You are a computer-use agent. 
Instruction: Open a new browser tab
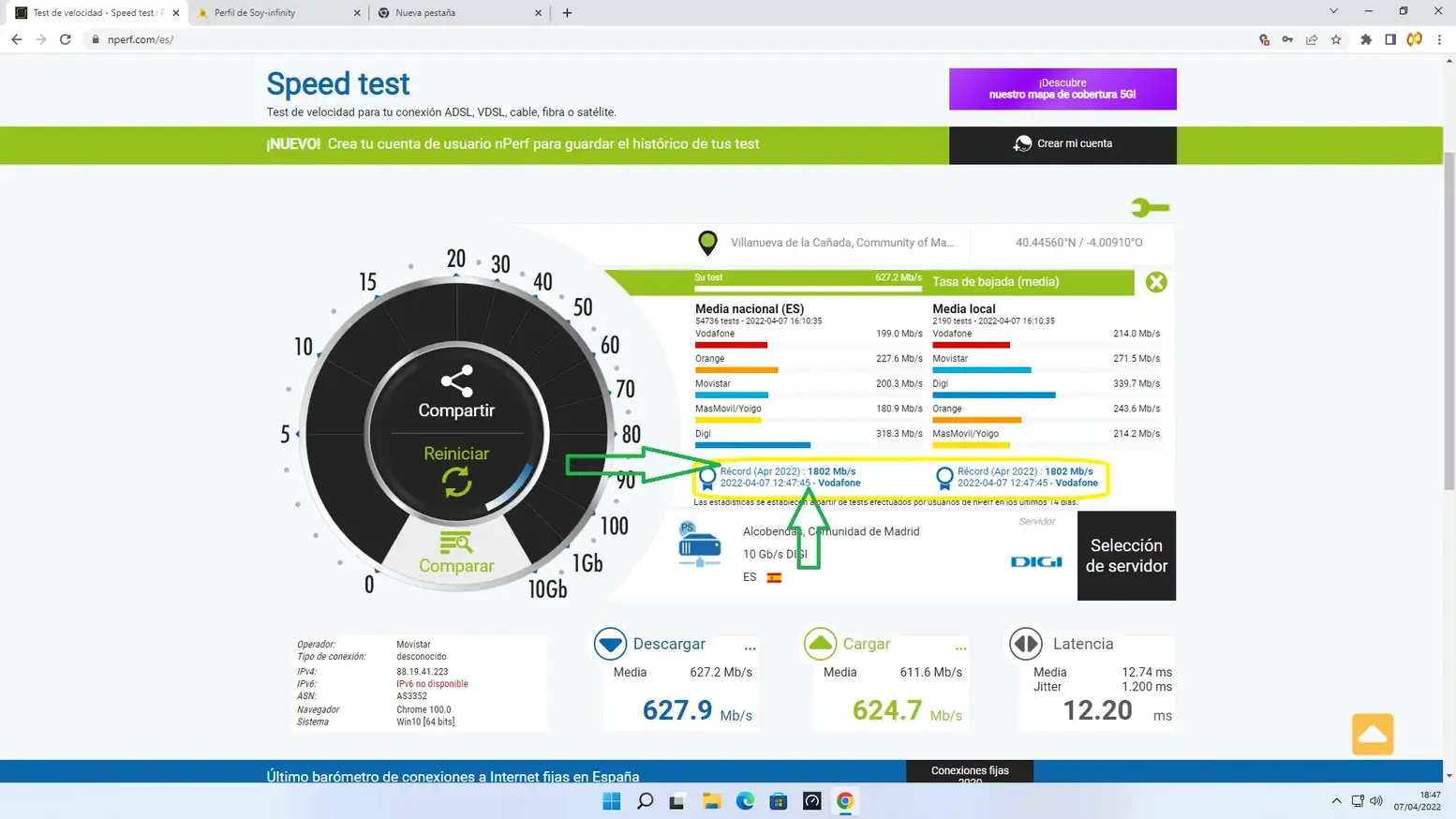point(567,13)
